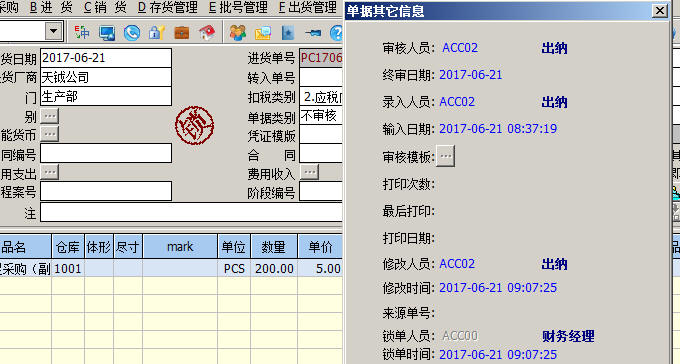This screenshot has height=364, width=680.
Task: Click the brown briefcase toolbar icon
Action: pos(182,33)
